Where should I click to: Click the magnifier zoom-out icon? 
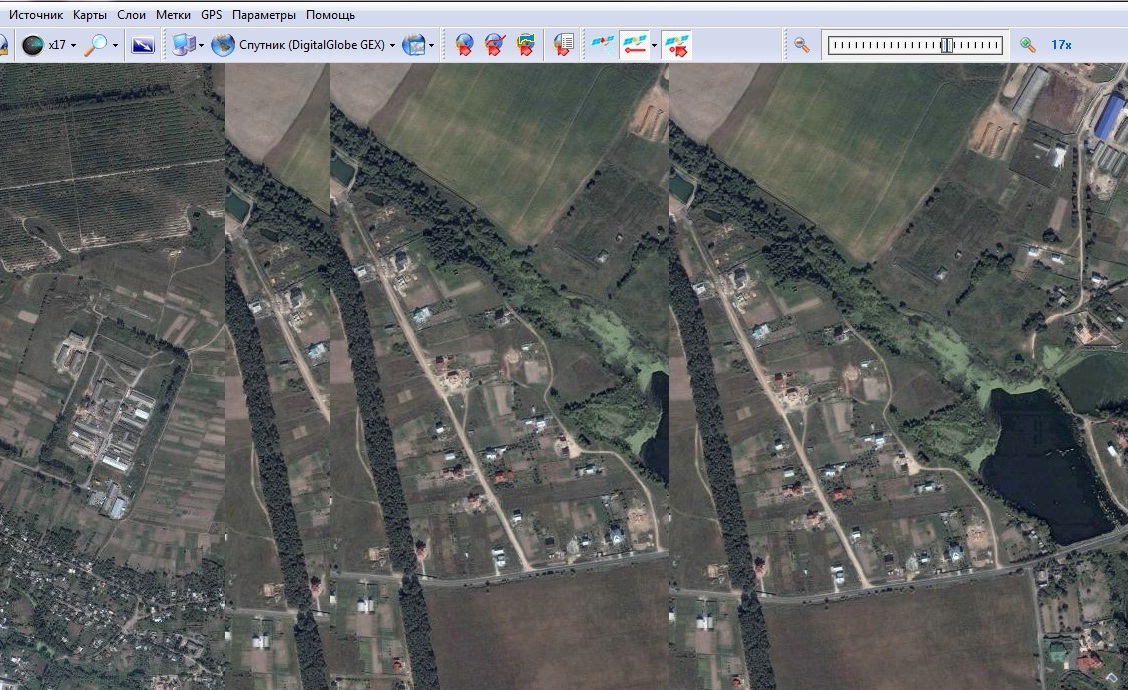[x=801, y=45]
